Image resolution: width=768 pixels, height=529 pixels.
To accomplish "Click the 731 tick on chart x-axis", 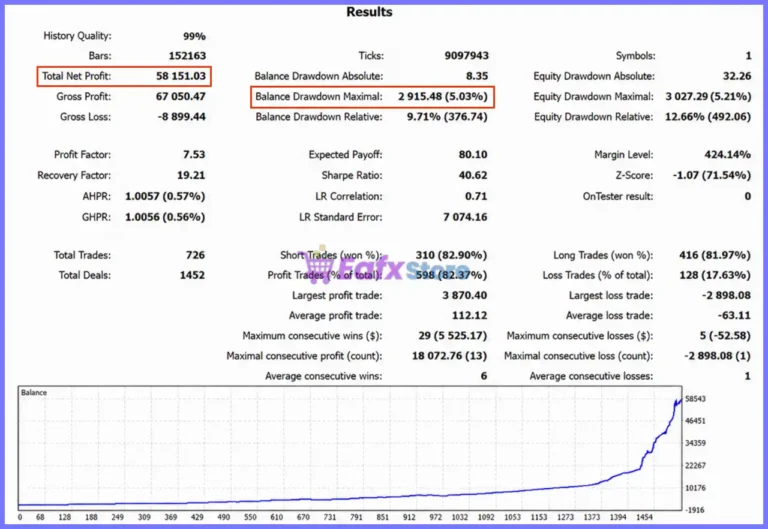I will pos(330,517).
